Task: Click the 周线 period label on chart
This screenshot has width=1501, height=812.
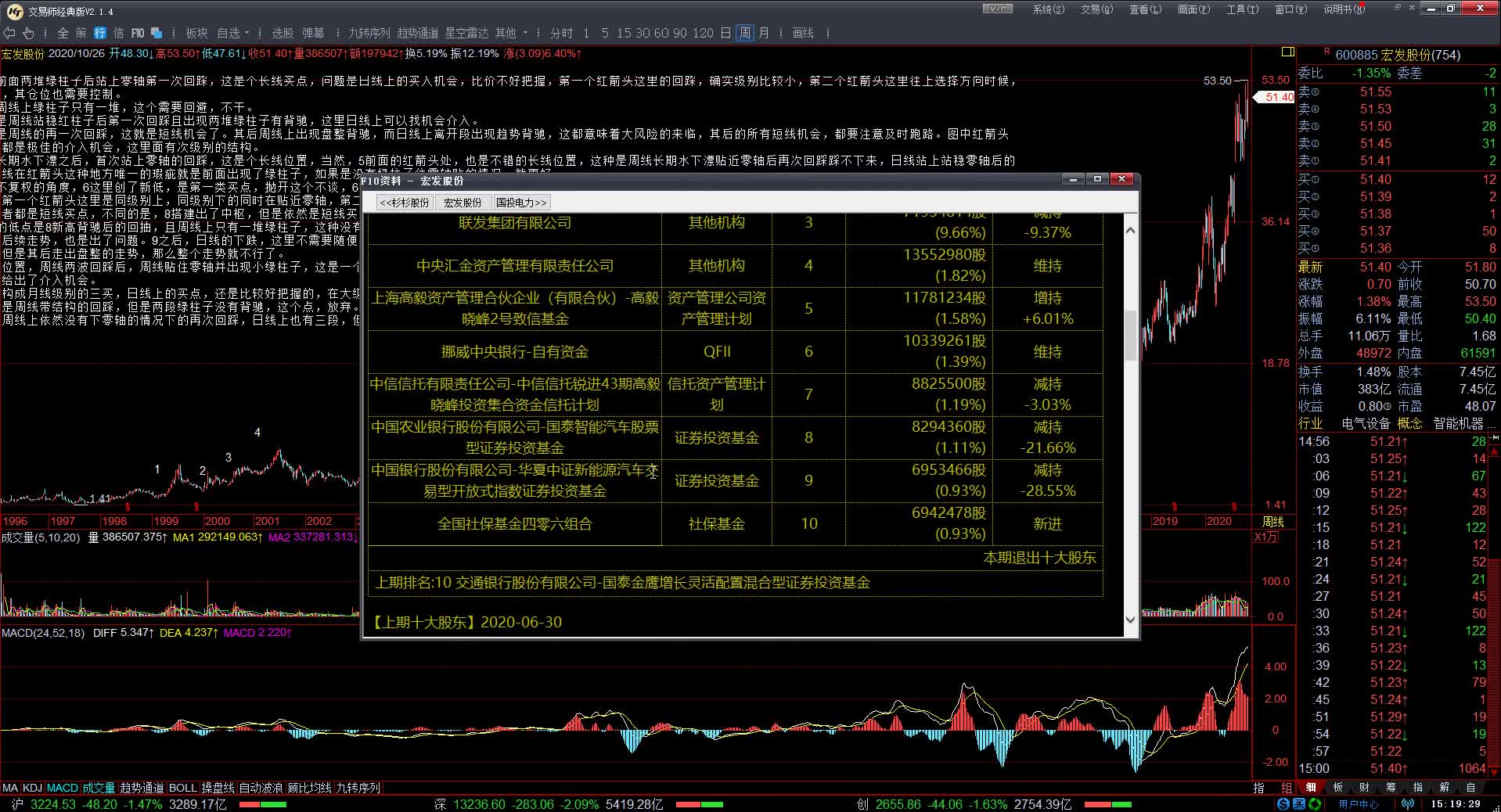Action: [1272, 522]
